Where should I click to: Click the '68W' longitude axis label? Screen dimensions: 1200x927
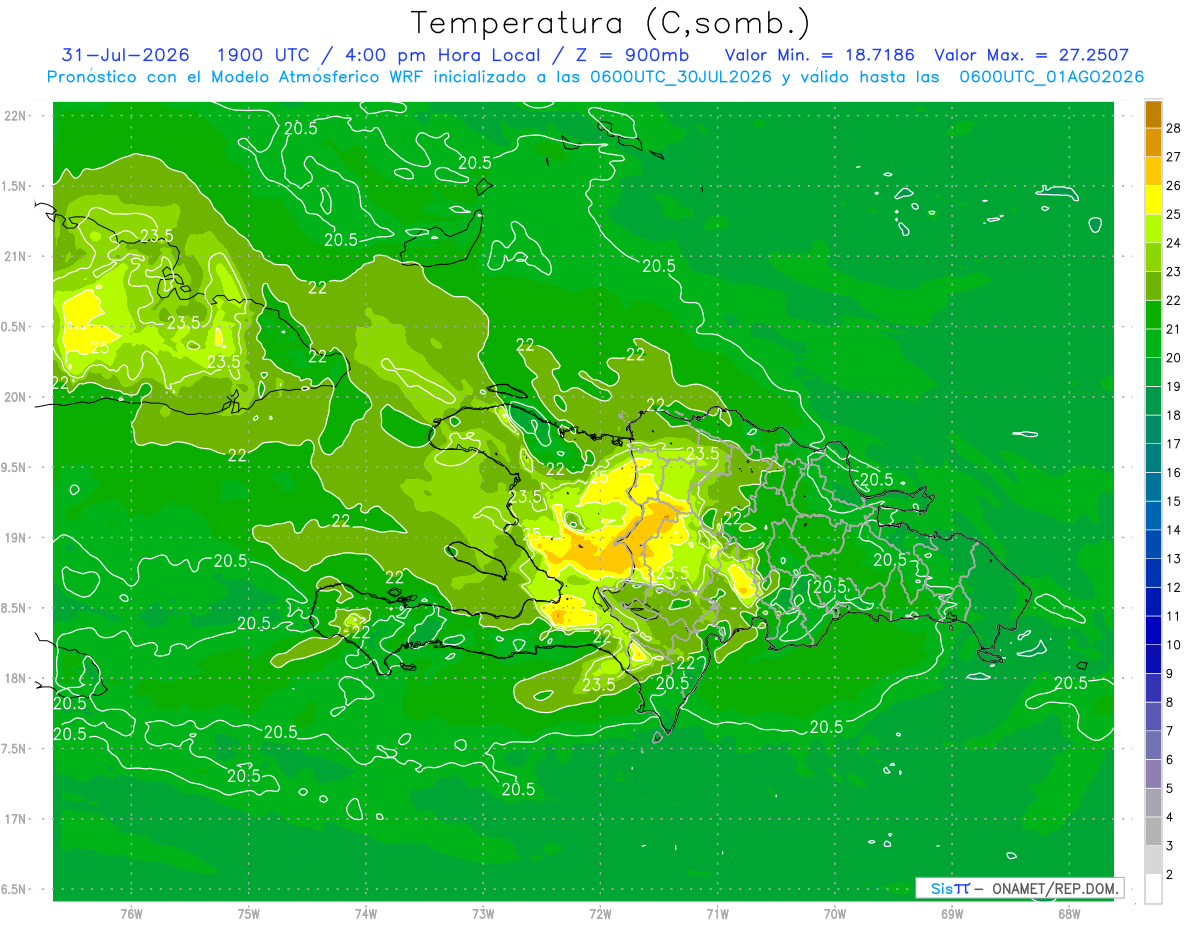pyautogui.click(x=1068, y=913)
